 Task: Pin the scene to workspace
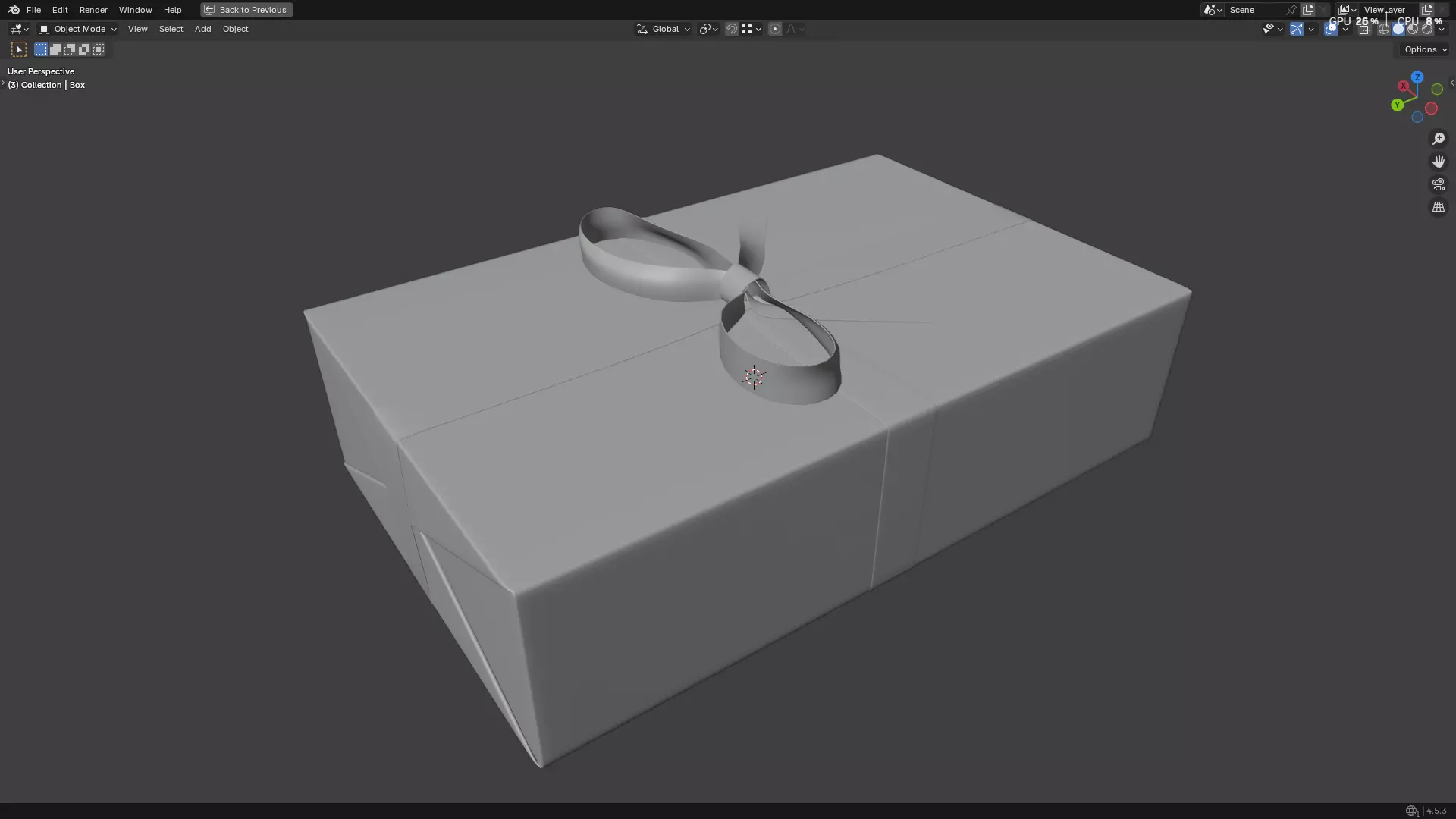(1291, 10)
